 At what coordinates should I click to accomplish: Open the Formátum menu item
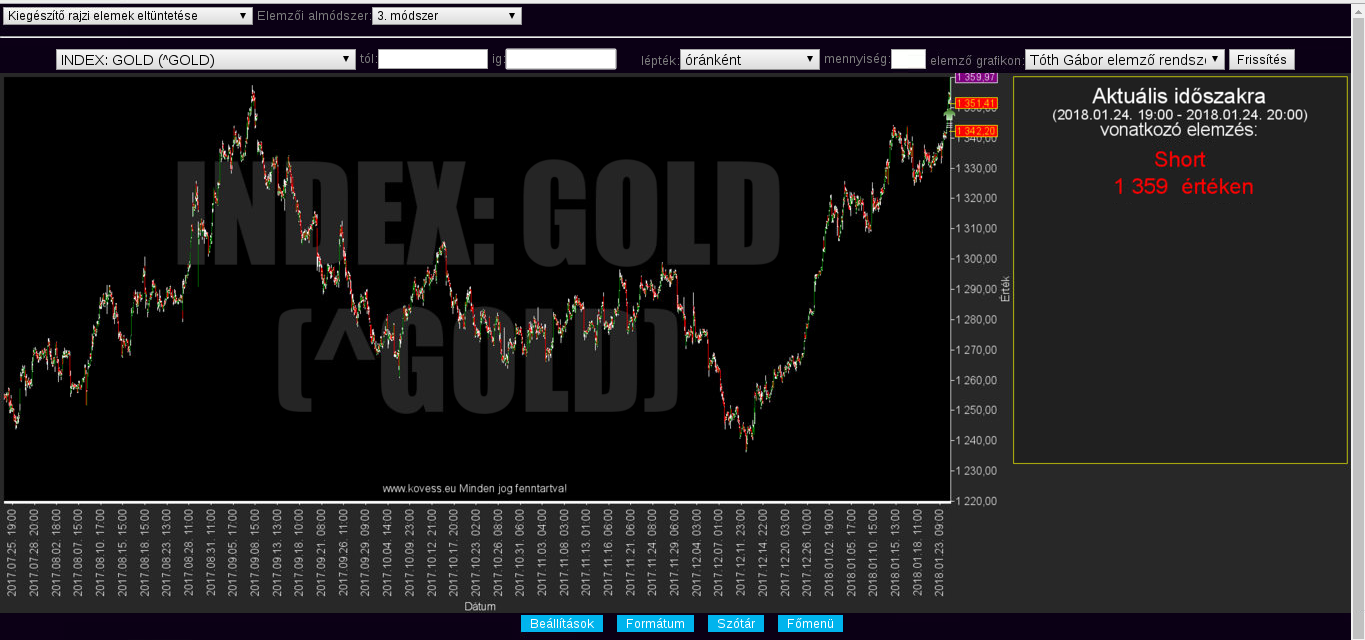point(655,624)
